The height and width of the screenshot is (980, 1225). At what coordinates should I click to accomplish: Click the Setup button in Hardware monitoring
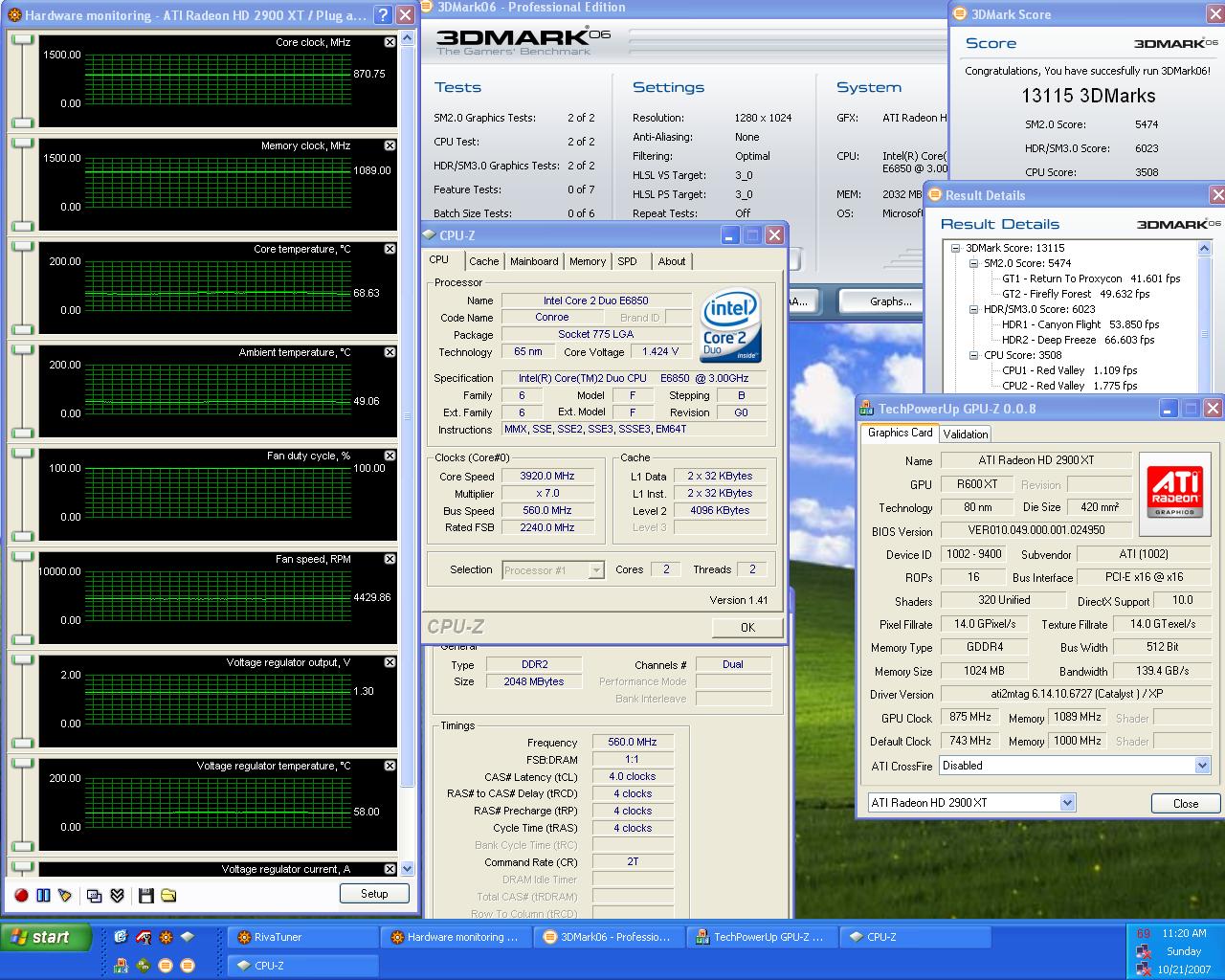click(374, 894)
